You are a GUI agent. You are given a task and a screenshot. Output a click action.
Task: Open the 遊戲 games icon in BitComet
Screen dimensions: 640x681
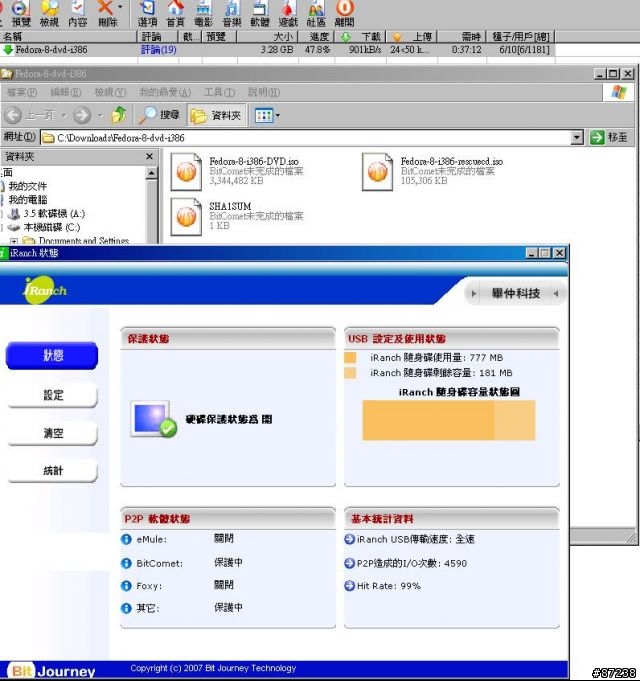[288, 13]
